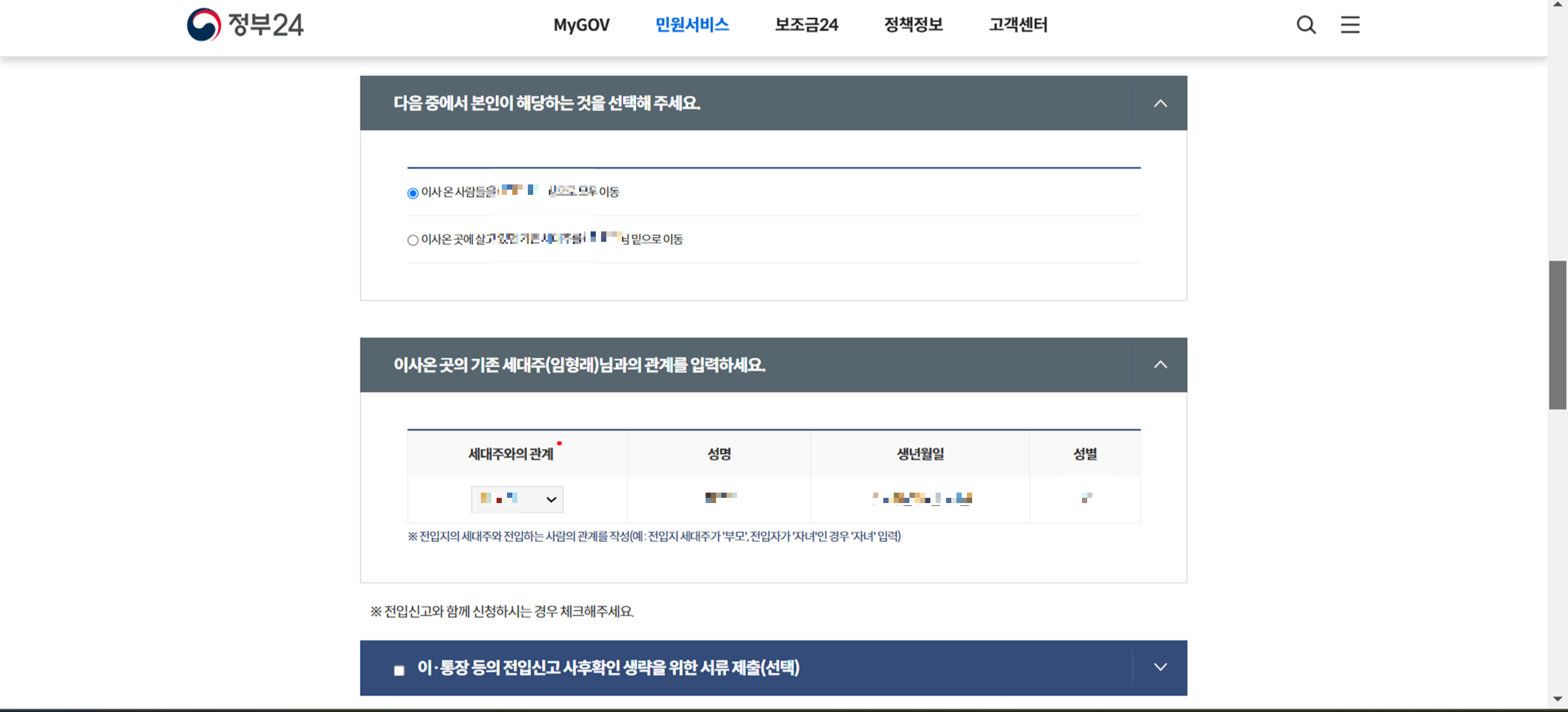Image resolution: width=1568 pixels, height=712 pixels.
Task: Click the 성명 column header
Action: [719, 454]
